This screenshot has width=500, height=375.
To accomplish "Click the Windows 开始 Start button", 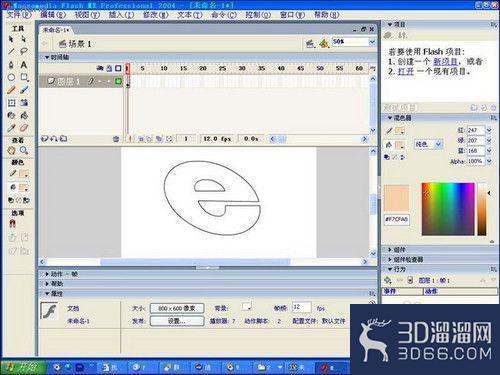I will click(23, 367).
